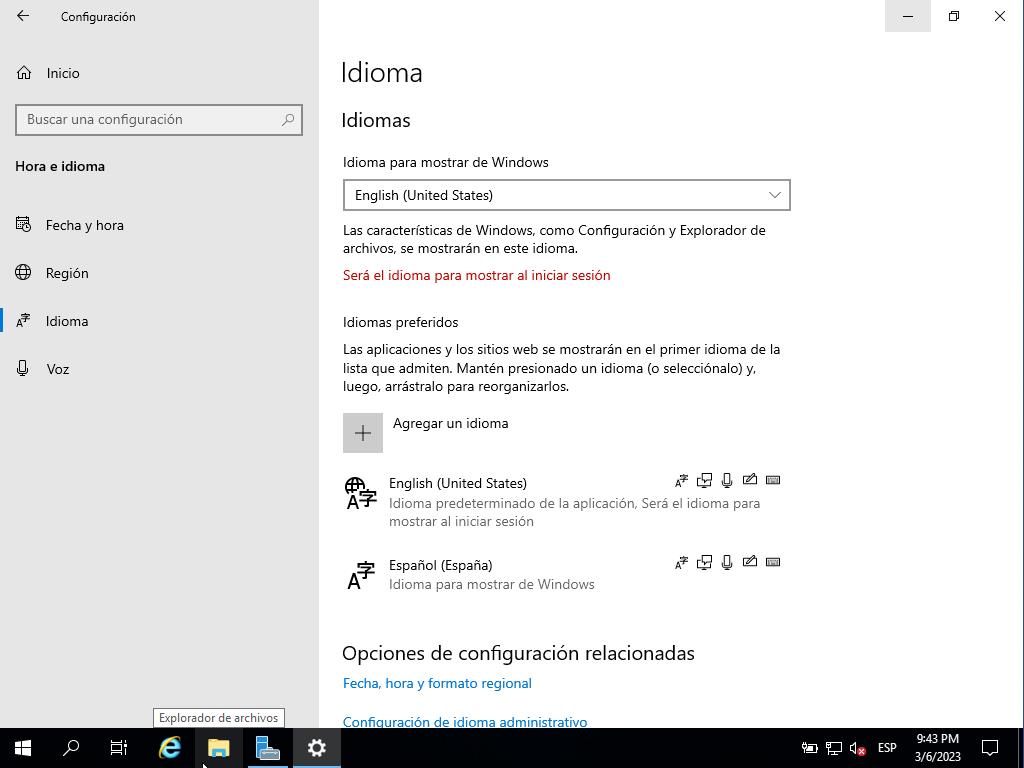Image resolution: width=1024 pixels, height=768 pixels.
Task: Click Español row handwriting feature icon
Action: coord(750,561)
